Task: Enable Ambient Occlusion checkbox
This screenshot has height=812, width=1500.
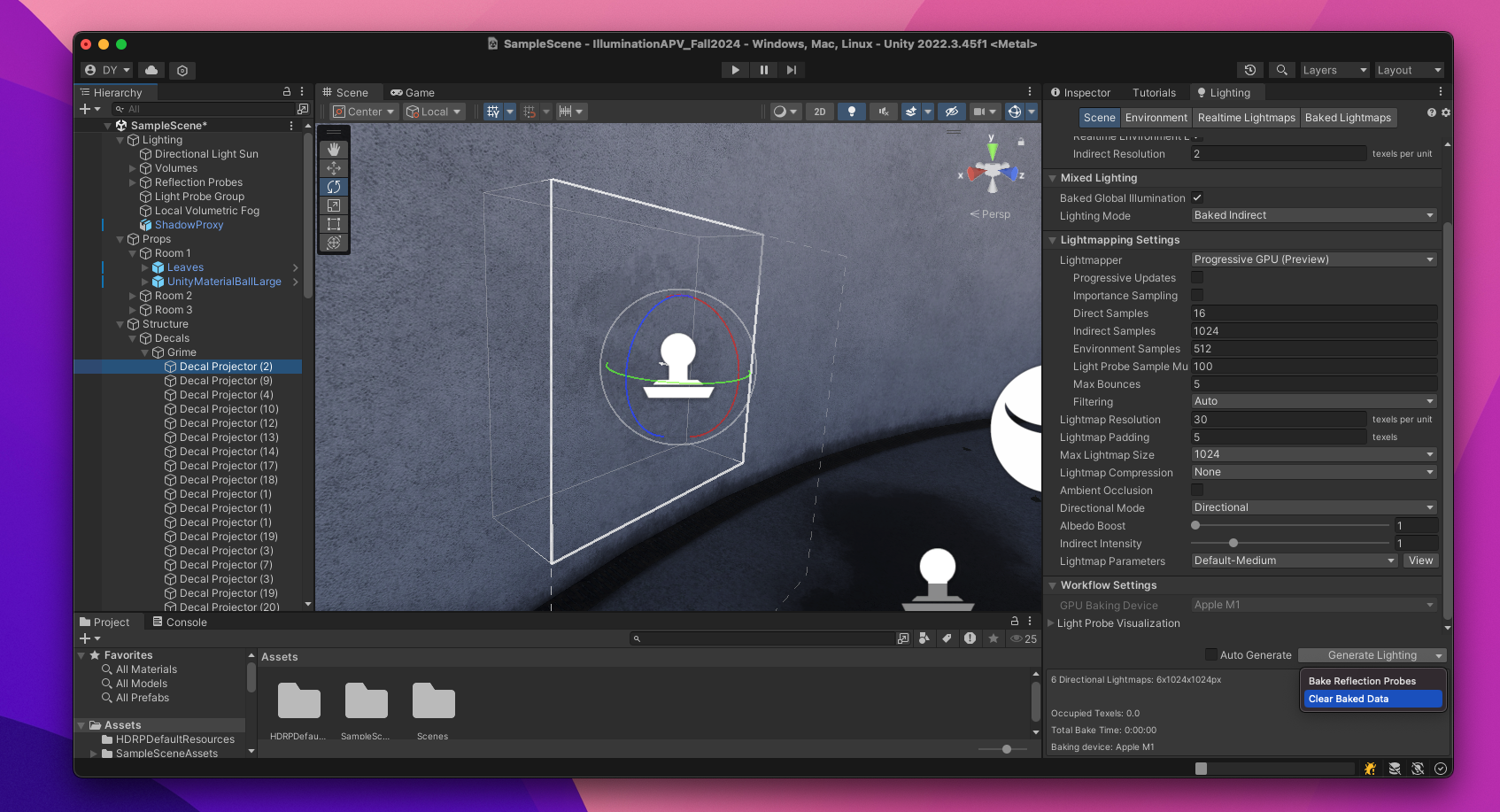Action: coord(1197,490)
